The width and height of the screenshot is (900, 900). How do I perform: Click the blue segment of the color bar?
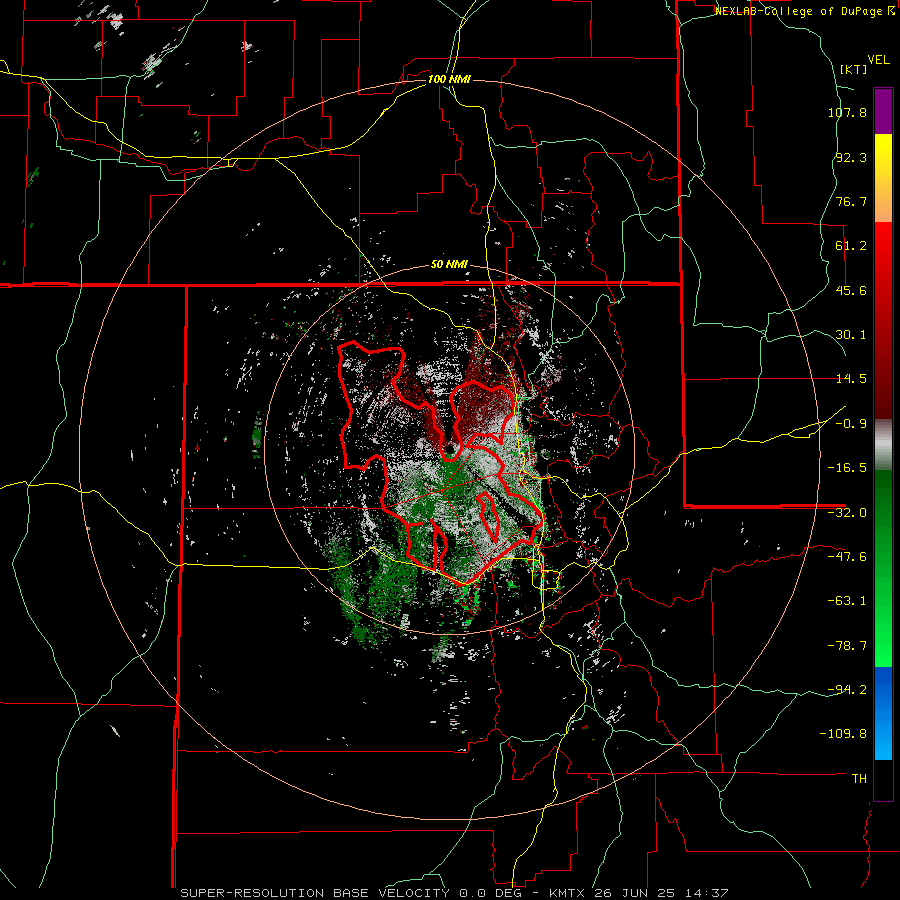coord(883,713)
